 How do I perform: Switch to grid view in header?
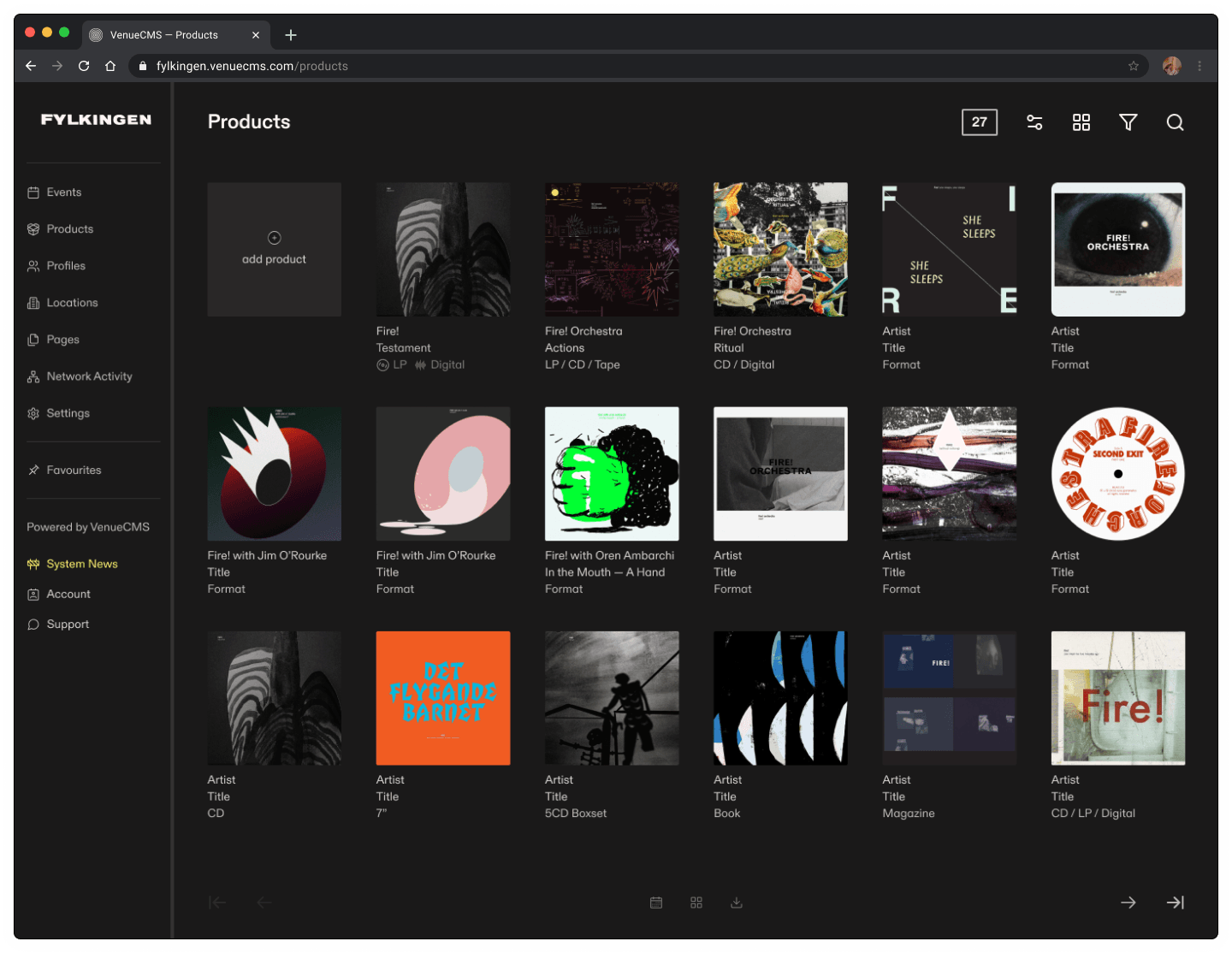click(x=1081, y=122)
